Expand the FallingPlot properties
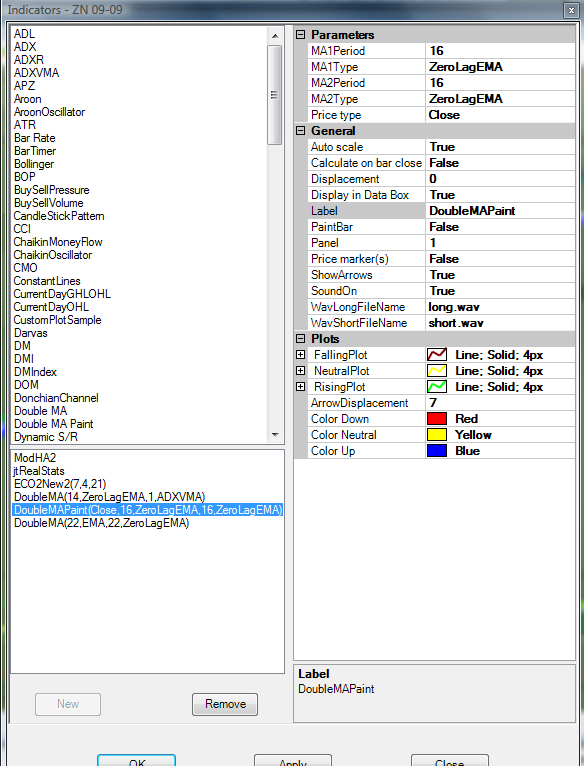This screenshot has height=766, width=584. (301, 355)
